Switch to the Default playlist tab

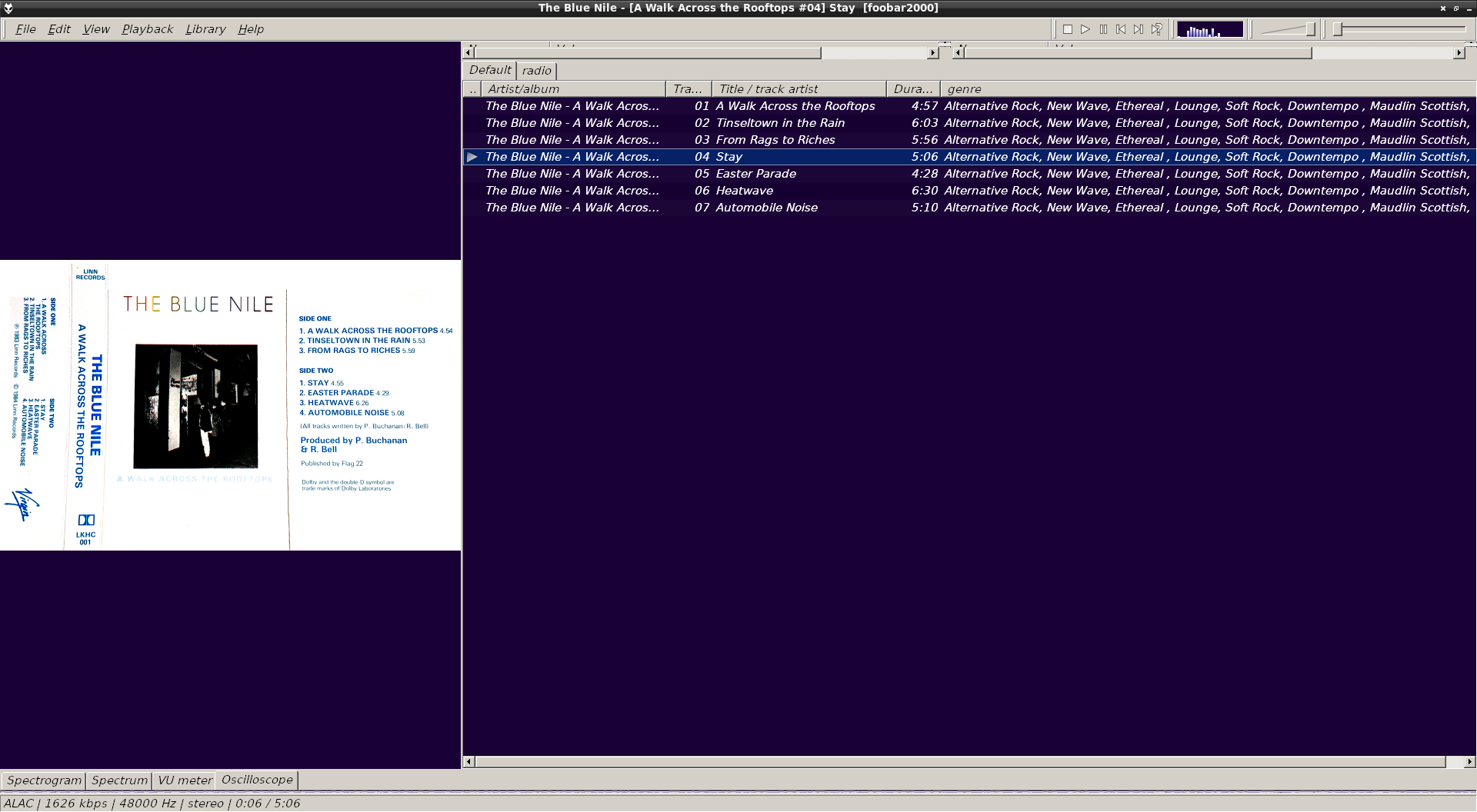click(x=490, y=70)
